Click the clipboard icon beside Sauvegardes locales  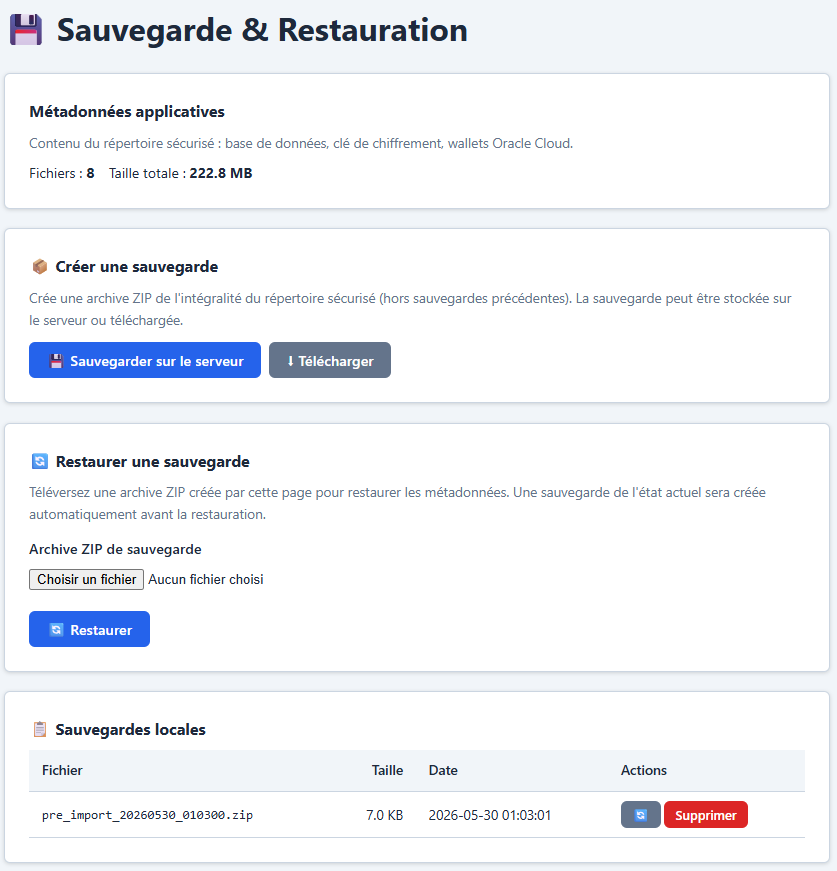(39, 729)
